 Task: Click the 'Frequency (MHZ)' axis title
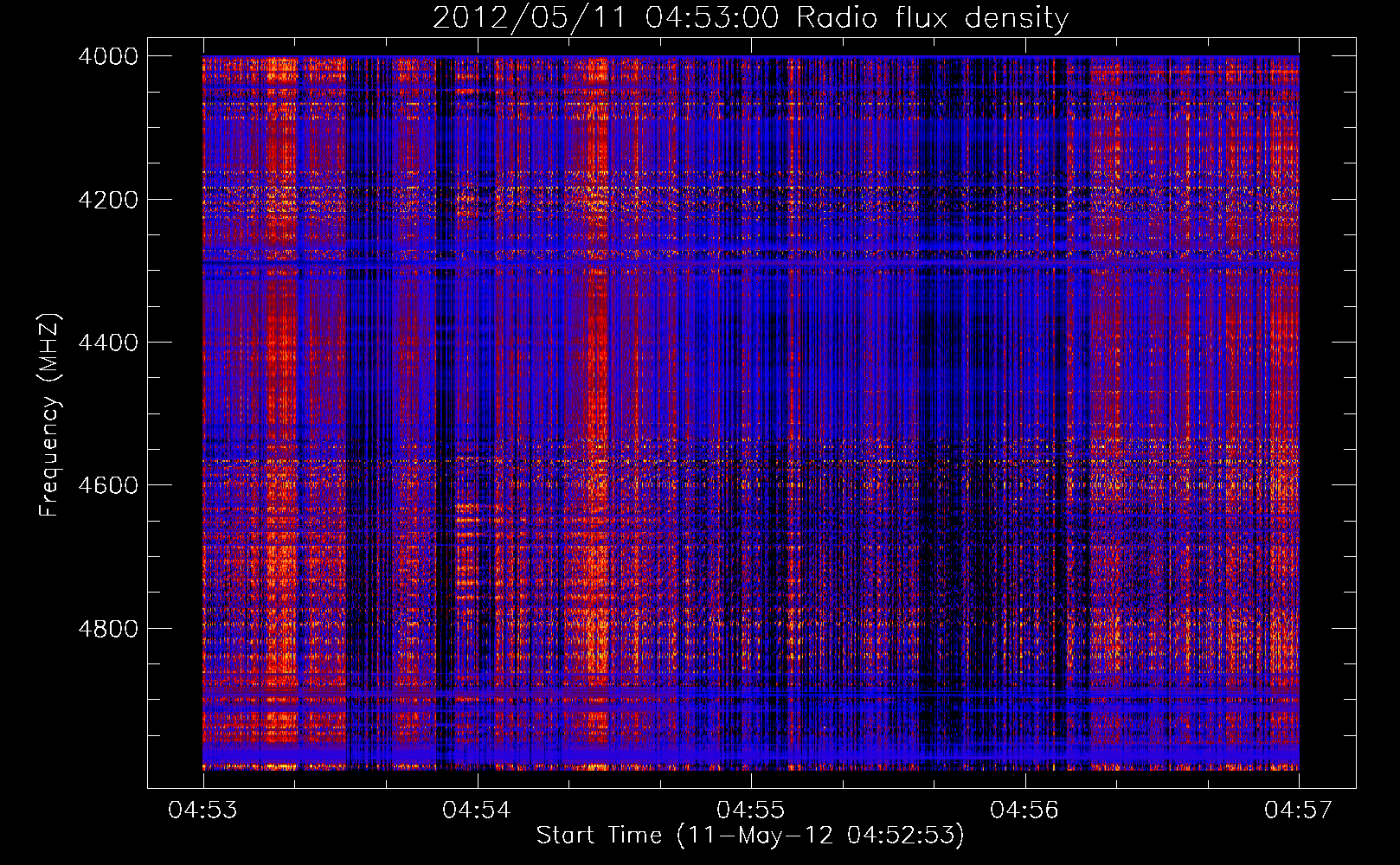(x=50, y=415)
